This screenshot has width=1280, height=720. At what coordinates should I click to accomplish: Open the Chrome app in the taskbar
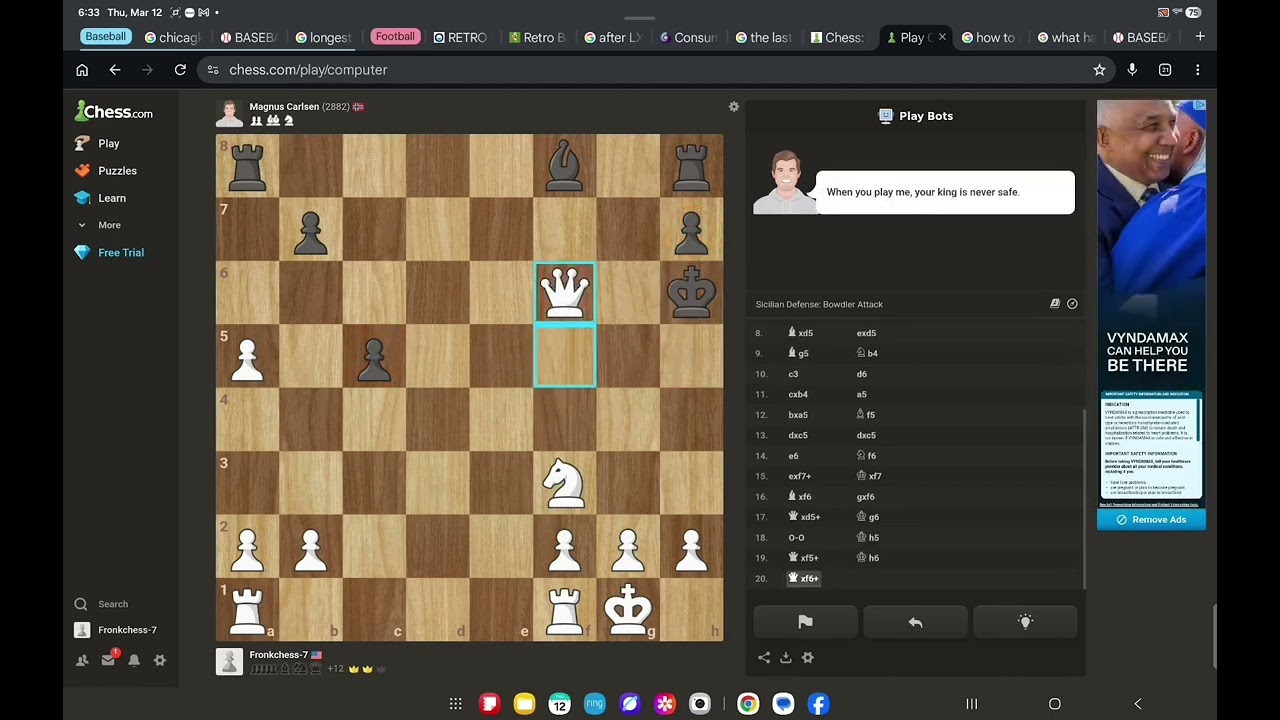748,704
